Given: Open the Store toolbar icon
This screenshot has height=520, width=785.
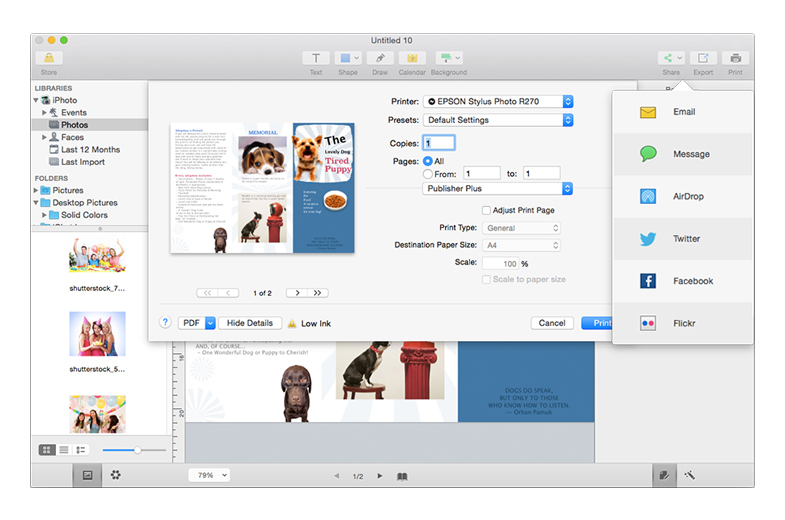Looking at the screenshot, I should tap(48, 59).
